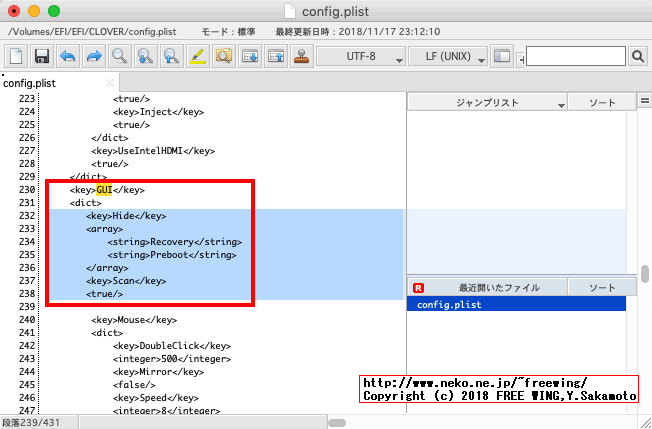Click the rubber stamp toolbar icon
Screen dimensions: 652x429
[301, 56]
